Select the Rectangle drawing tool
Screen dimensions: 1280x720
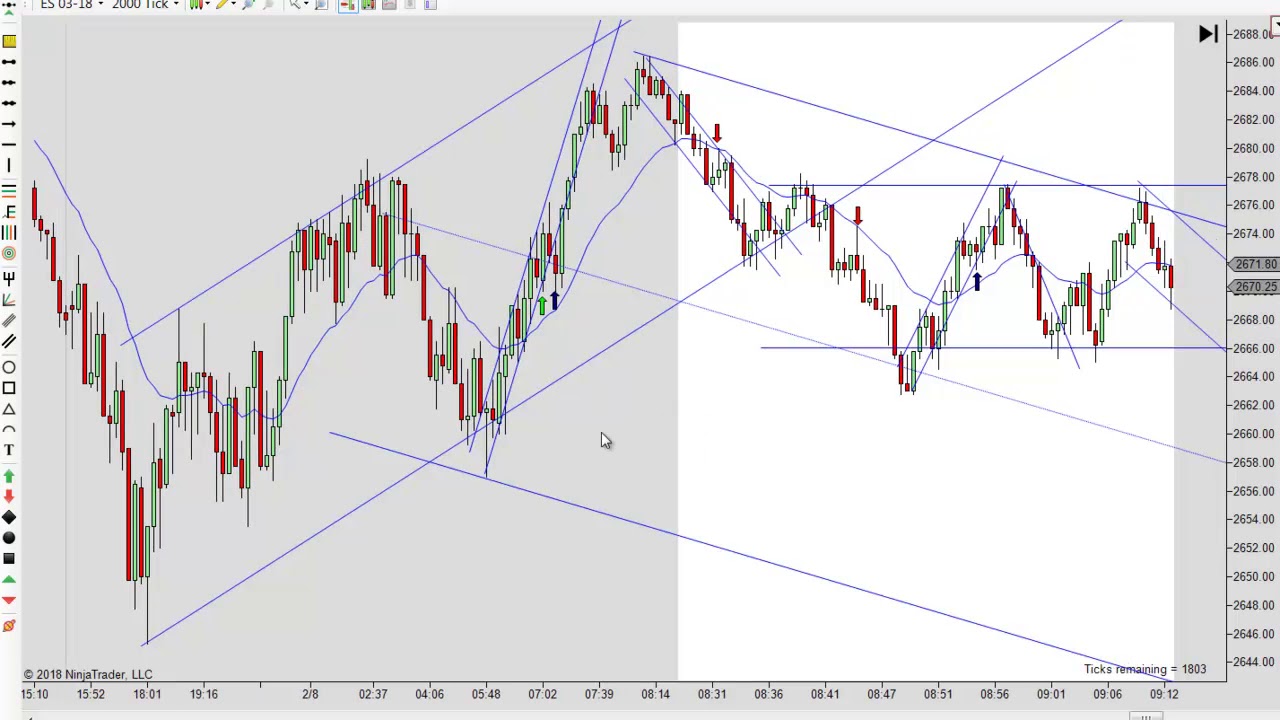coord(8,388)
